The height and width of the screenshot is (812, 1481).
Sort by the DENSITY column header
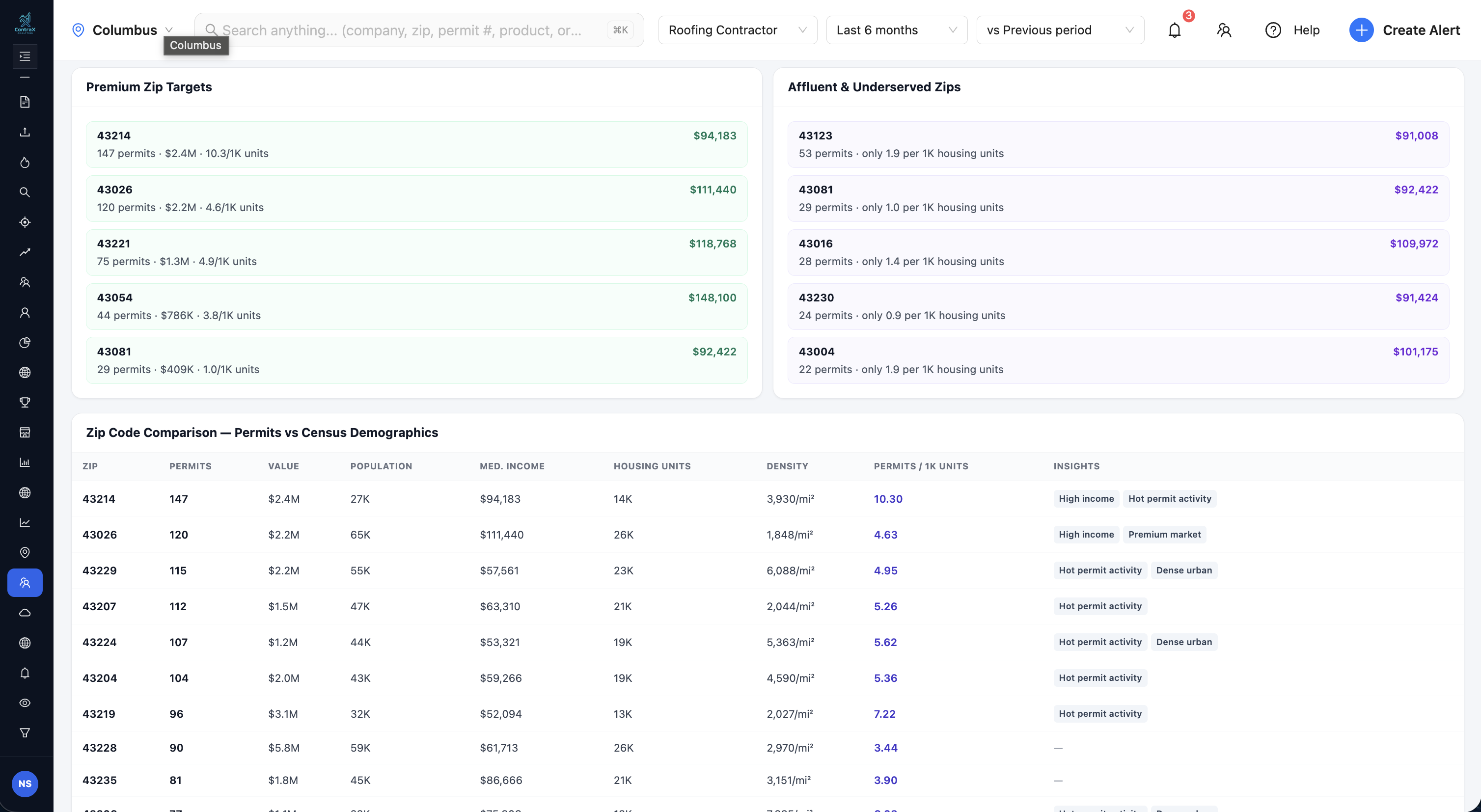[787, 466]
